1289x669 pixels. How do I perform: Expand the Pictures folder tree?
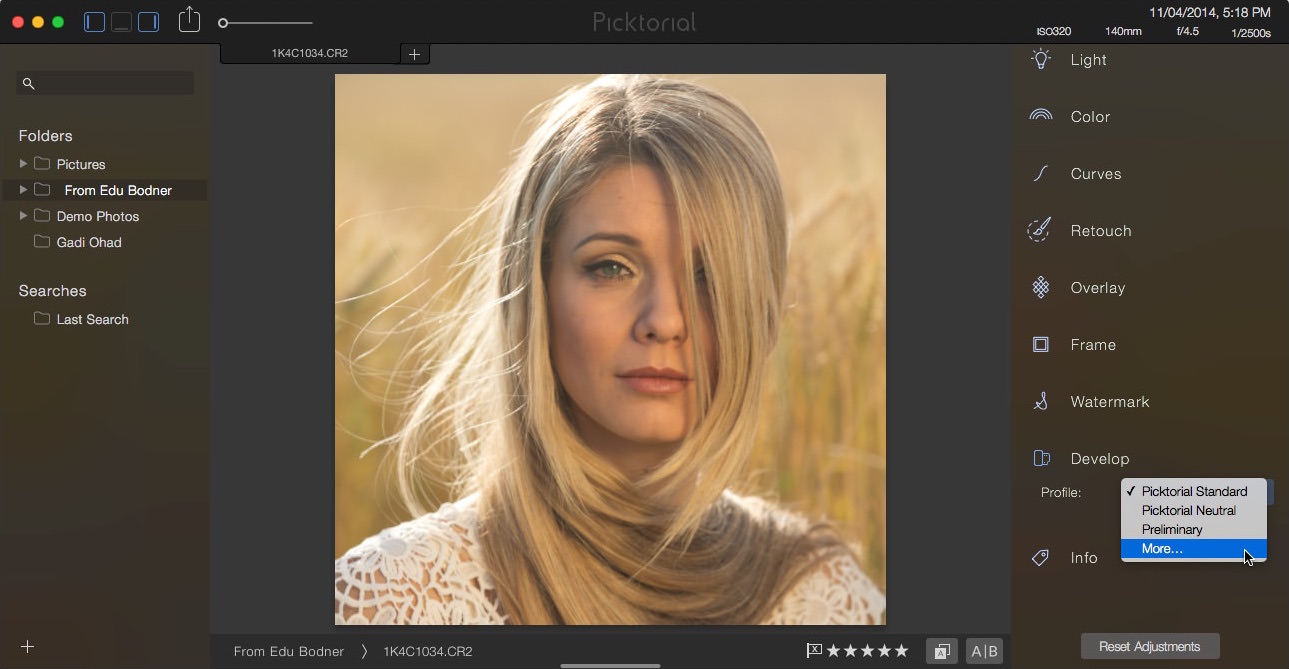click(23, 163)
